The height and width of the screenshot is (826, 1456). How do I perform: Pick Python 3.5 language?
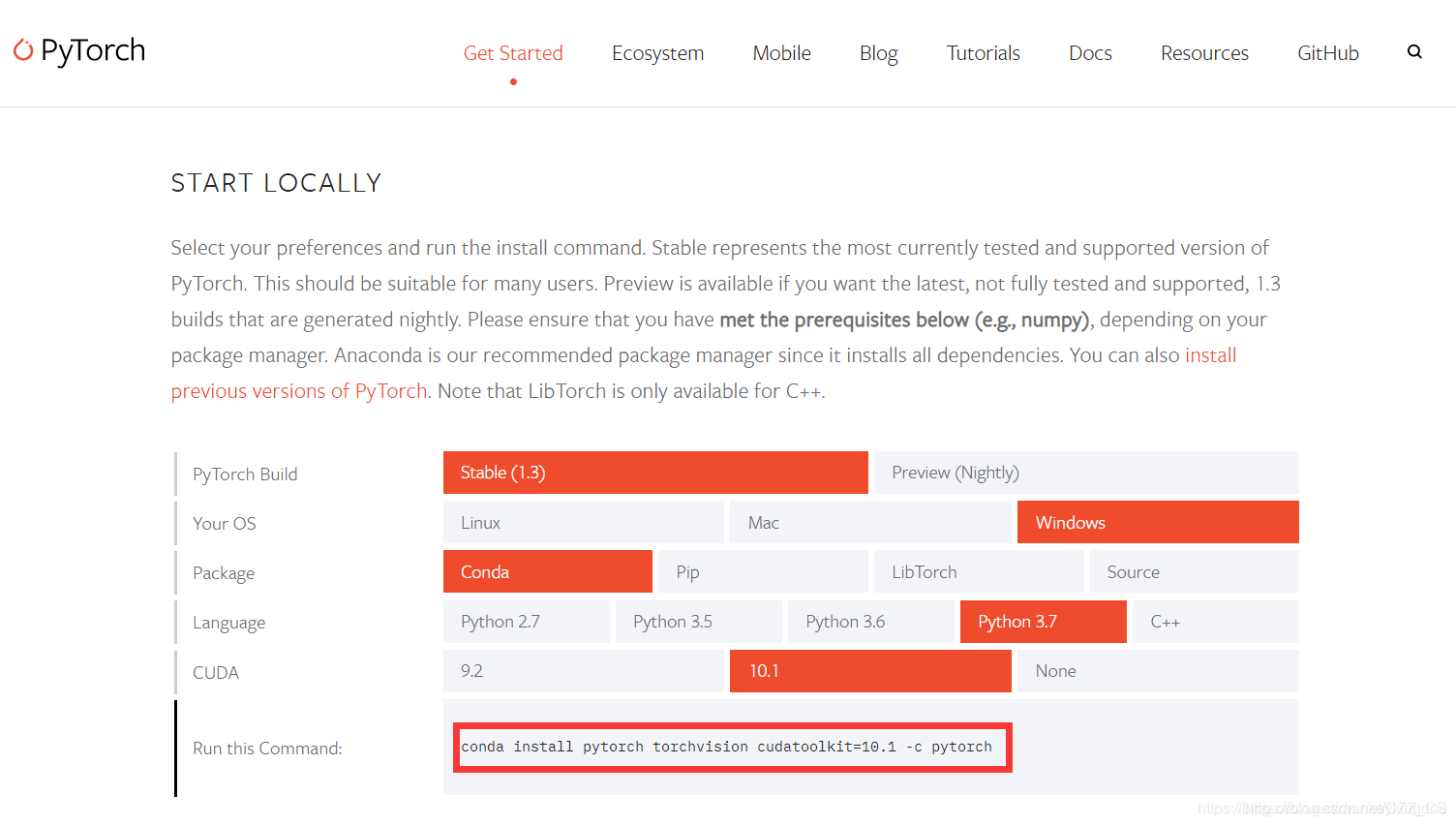[699, 622]
